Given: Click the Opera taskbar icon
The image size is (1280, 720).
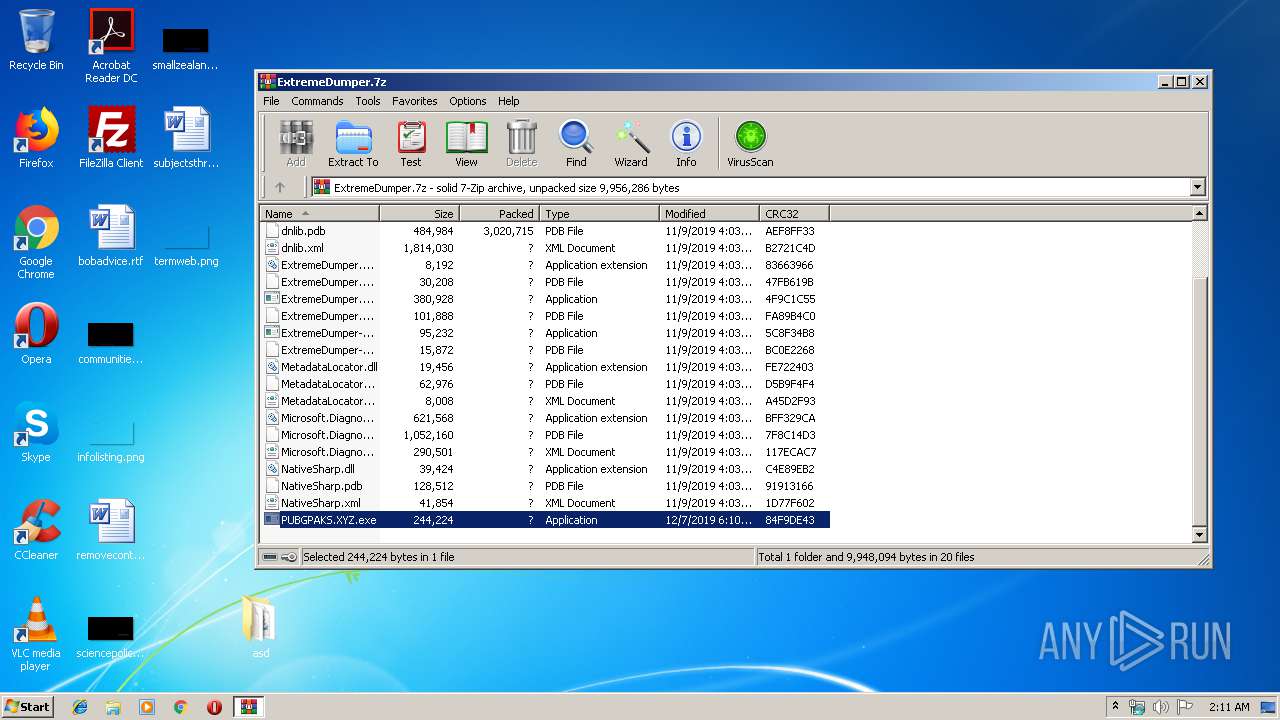Looking at the screenshot, I should tap(214, 707).
